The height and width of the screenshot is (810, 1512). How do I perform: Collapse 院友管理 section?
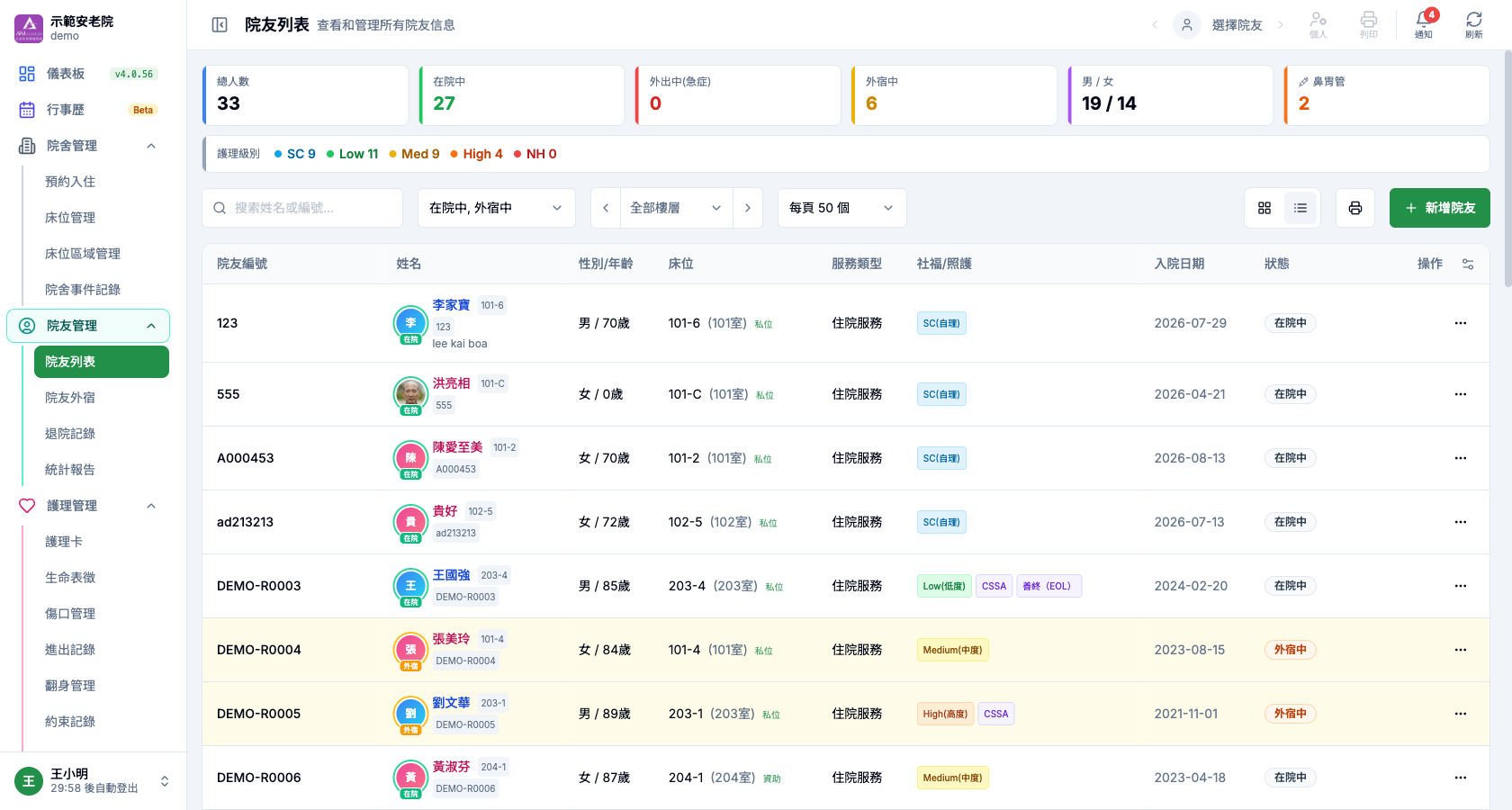coord(88,326)
